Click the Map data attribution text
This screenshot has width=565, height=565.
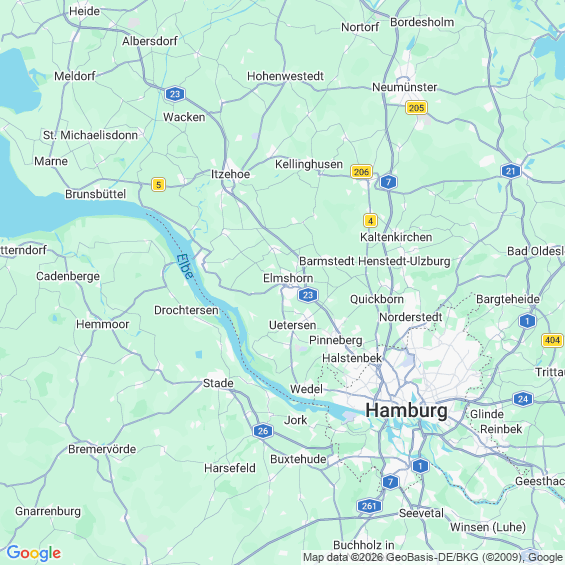click(x=433, y=557)
